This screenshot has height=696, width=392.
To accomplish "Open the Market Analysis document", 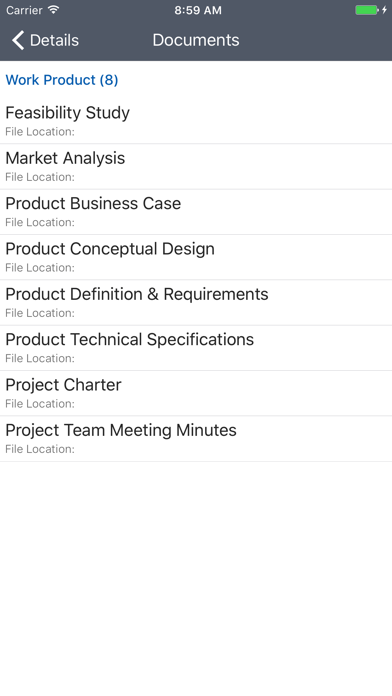I will click(196, 166).
